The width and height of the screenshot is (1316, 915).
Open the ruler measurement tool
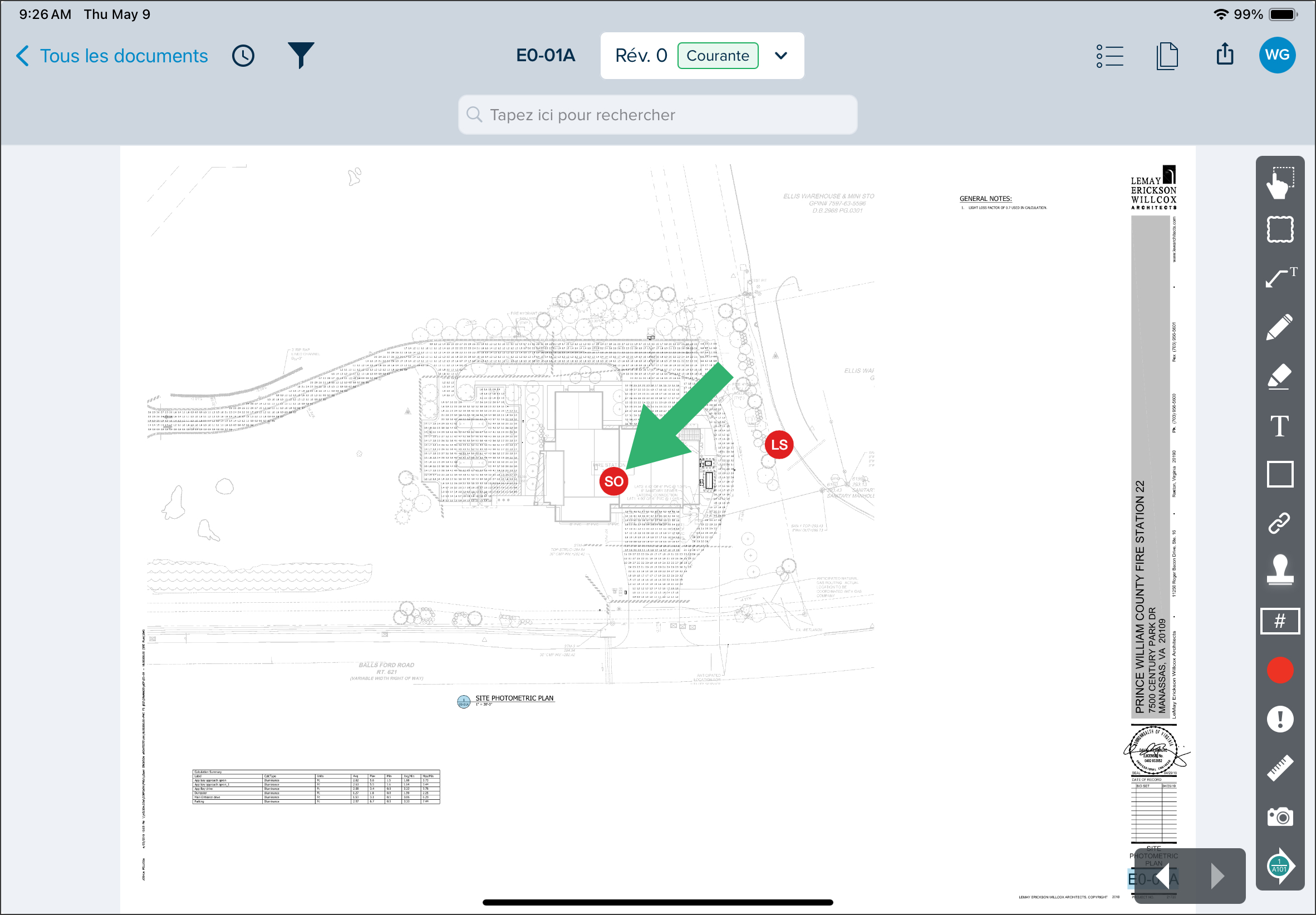[1279, 768]
